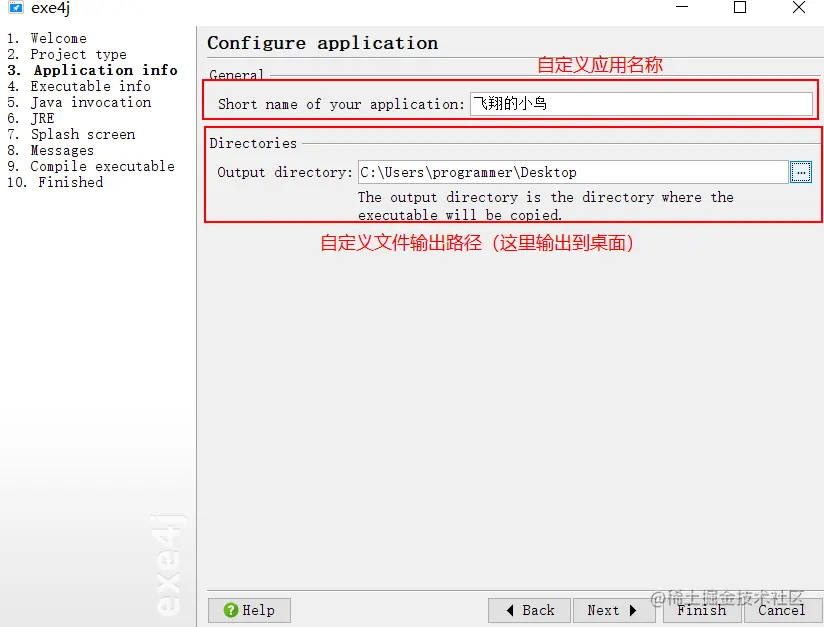The height and width of the screenshot is (627, 824).
Task: Go to step 9 Compile executable
Action: (x=91, y=166)
